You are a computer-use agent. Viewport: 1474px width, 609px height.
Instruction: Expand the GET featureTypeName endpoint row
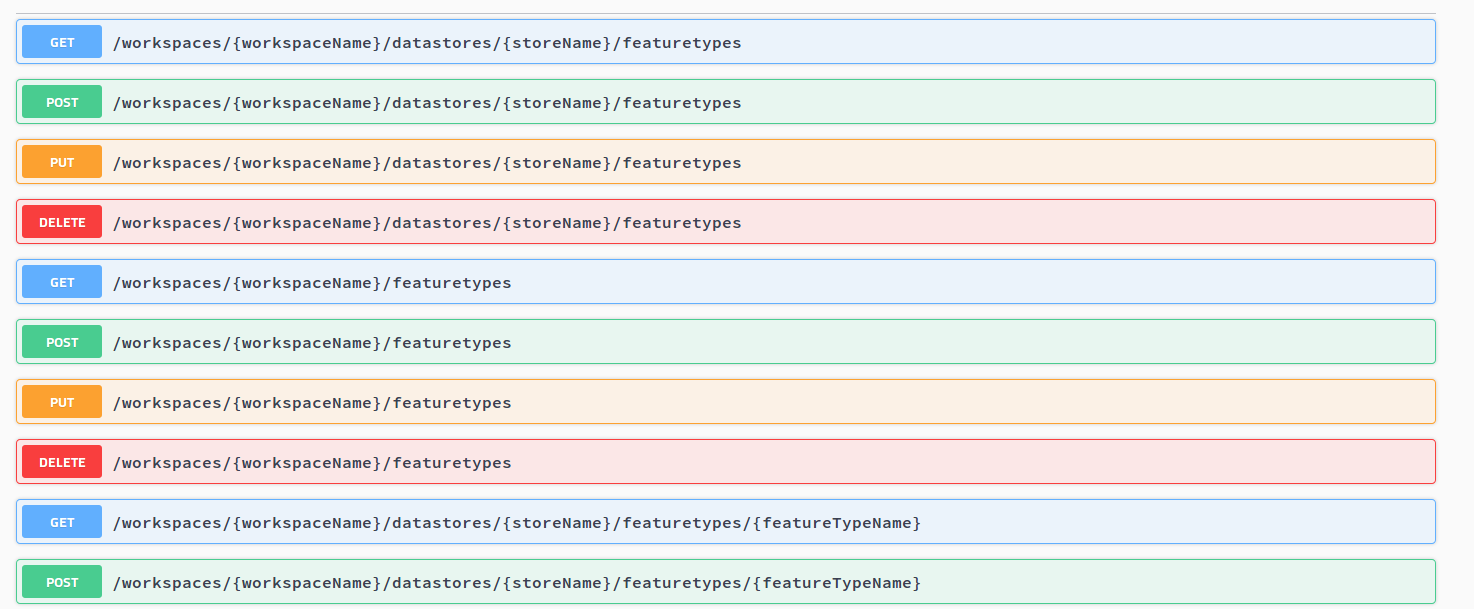[700, 521]
